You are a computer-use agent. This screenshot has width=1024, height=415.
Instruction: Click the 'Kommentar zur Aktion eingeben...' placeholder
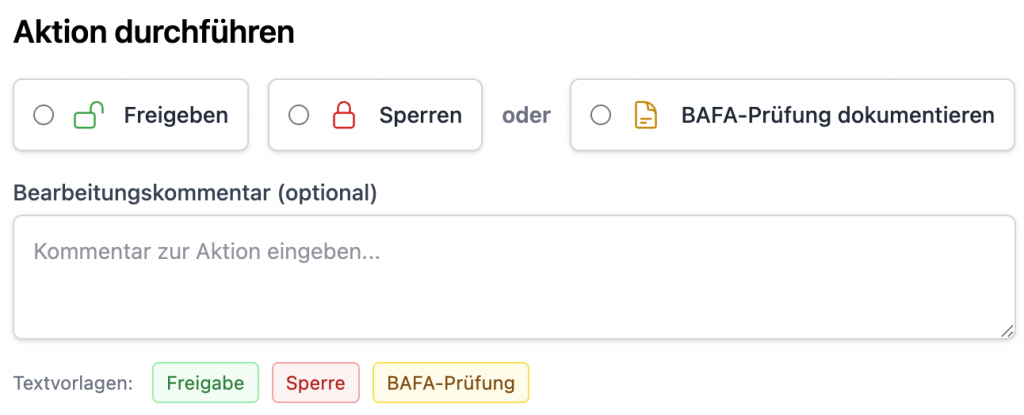click(x=207, y=252)
